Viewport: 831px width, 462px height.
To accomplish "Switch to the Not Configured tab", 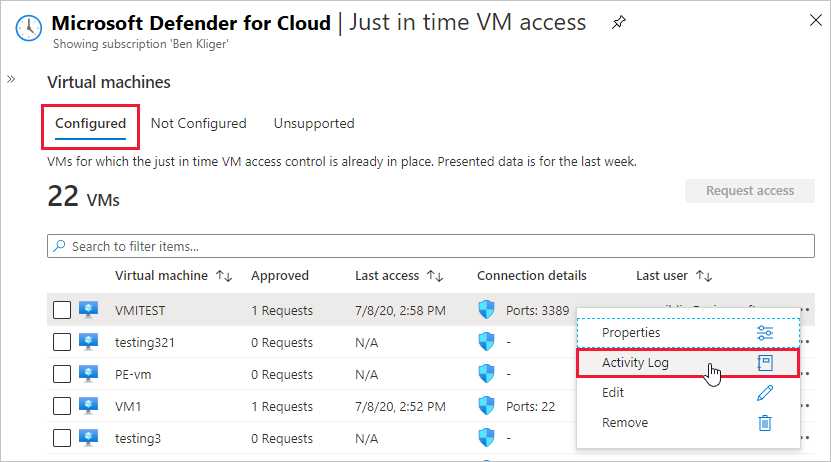I will pyautogui.click(x=198, y=124).
